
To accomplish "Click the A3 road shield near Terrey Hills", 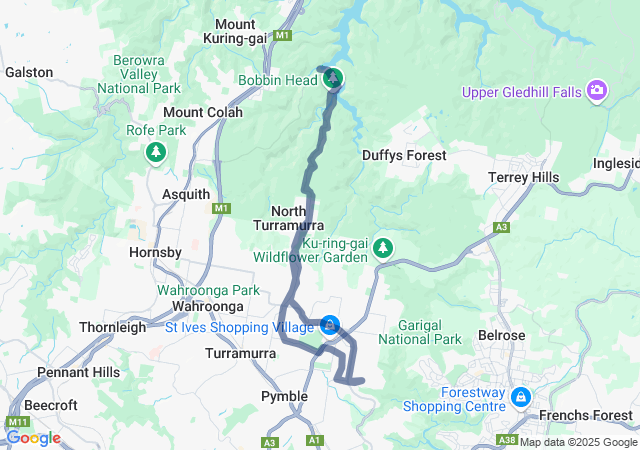I will pos(501,227).
